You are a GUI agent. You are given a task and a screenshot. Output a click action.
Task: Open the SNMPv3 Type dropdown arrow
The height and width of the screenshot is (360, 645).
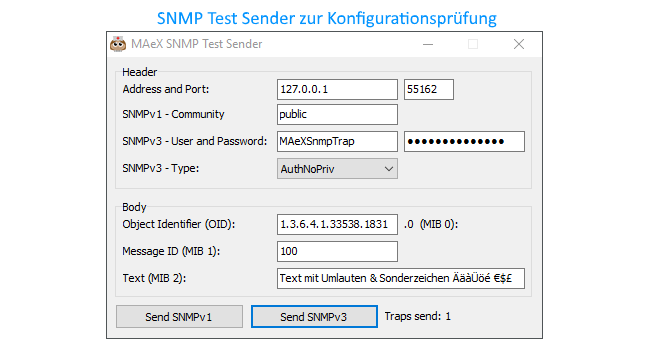pos(389,169)
